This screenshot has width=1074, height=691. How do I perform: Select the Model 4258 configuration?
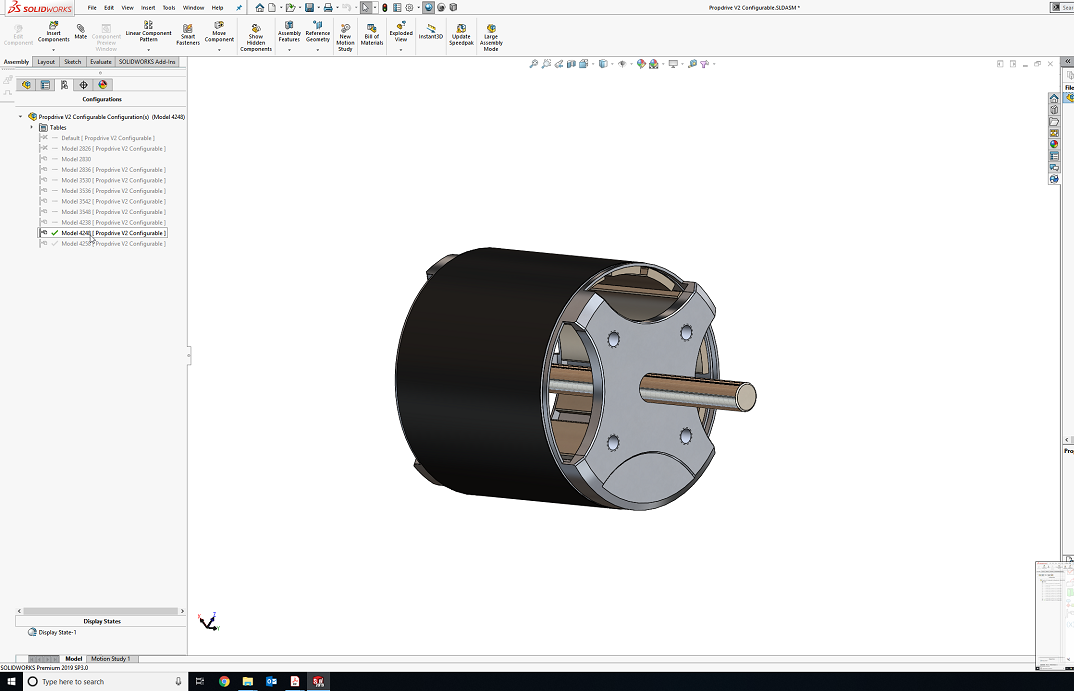point(113,244)
